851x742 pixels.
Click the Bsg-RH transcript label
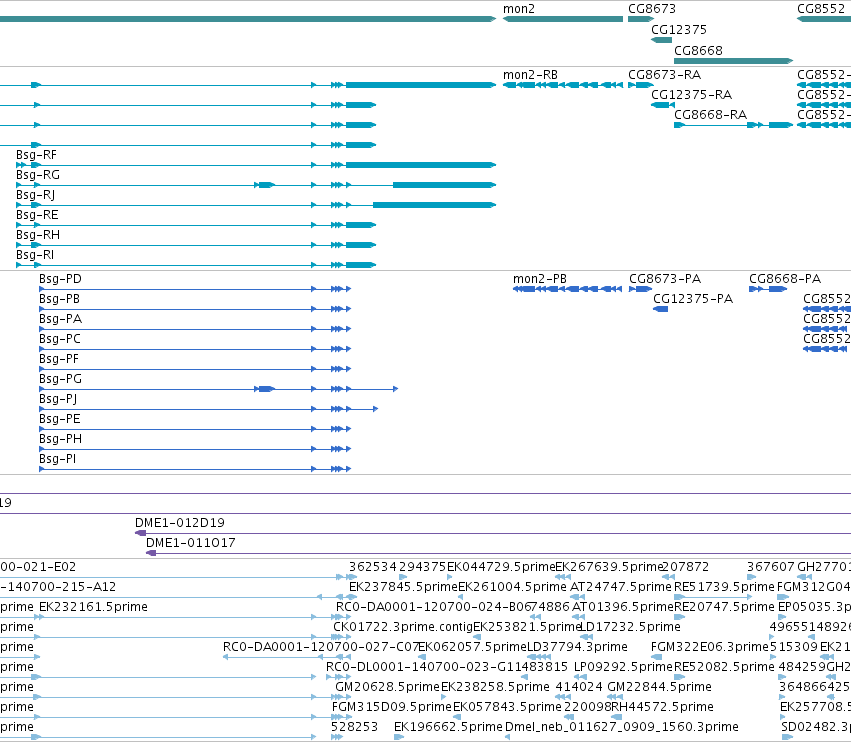pos(38,235)
